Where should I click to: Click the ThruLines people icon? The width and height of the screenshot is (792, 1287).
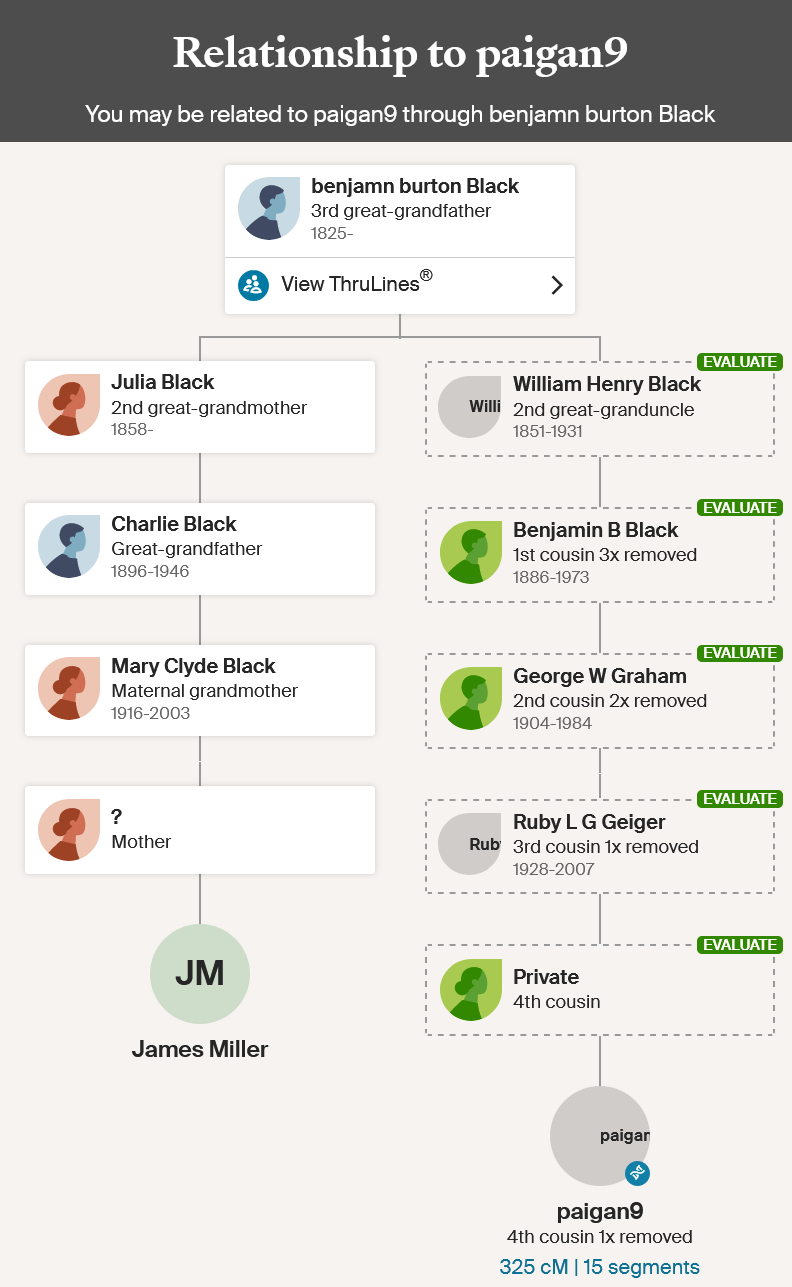pyautogui.click(x=254, y=285)
